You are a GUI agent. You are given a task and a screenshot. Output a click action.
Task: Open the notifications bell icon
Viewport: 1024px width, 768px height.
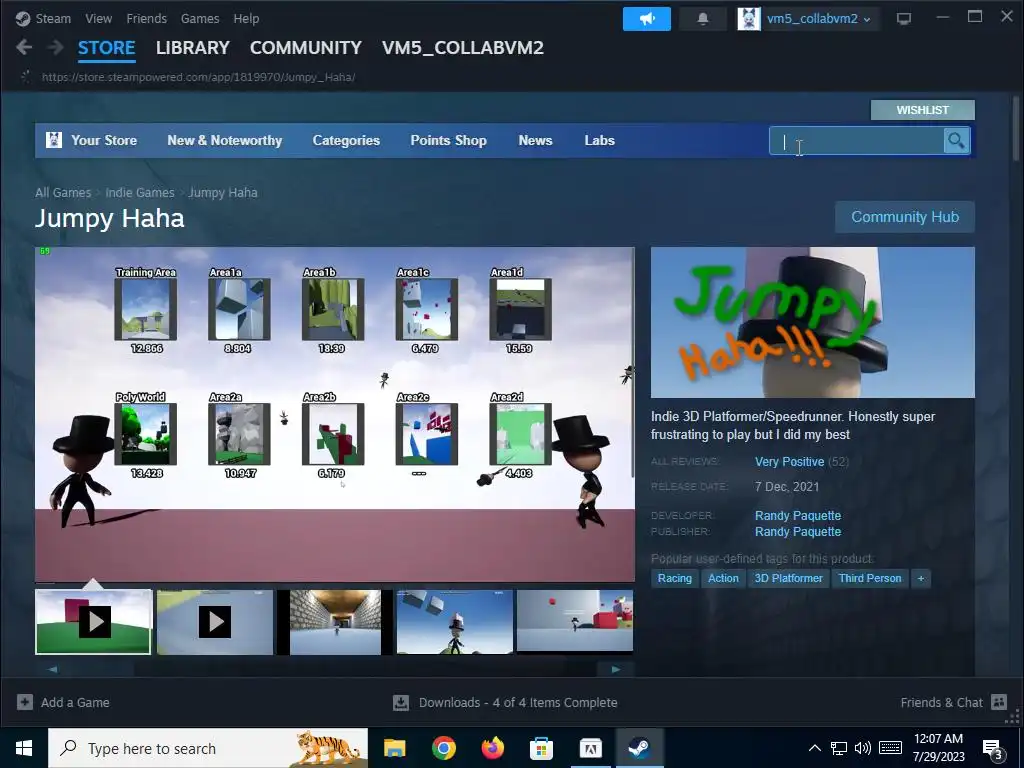pyautogui.click(x=703, y=19)
